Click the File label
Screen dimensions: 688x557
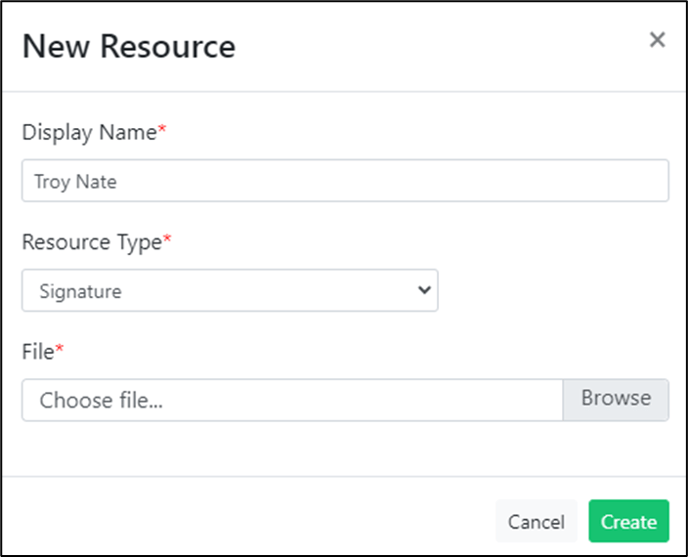[38, 352]
